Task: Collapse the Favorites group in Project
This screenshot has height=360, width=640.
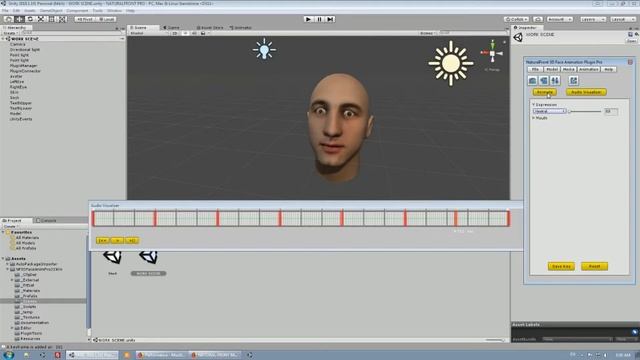Action: point(3,232)
